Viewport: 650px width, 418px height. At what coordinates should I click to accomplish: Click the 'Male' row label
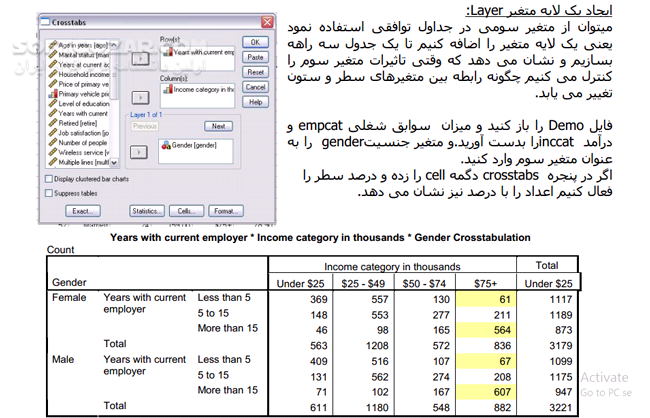pos(63,359)
